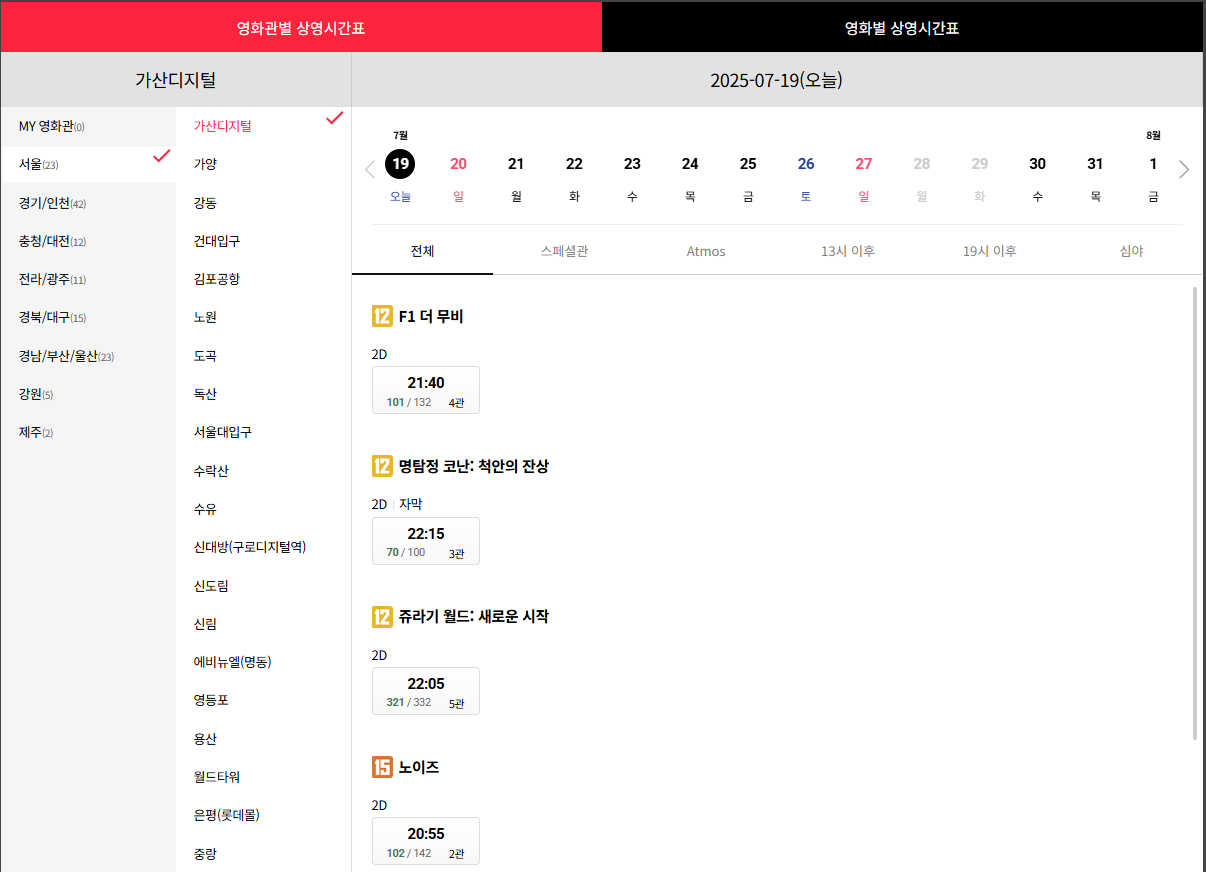
Task: Click the age 12 badge for 쥬라기 월드
Action: (382, 617)
